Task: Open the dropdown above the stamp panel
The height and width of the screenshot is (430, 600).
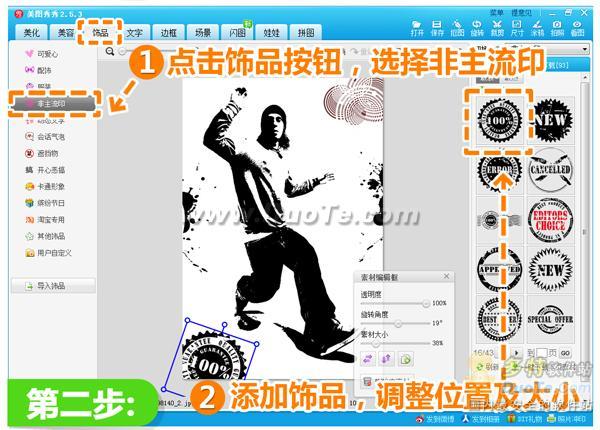Action: [x=585, y=49]
